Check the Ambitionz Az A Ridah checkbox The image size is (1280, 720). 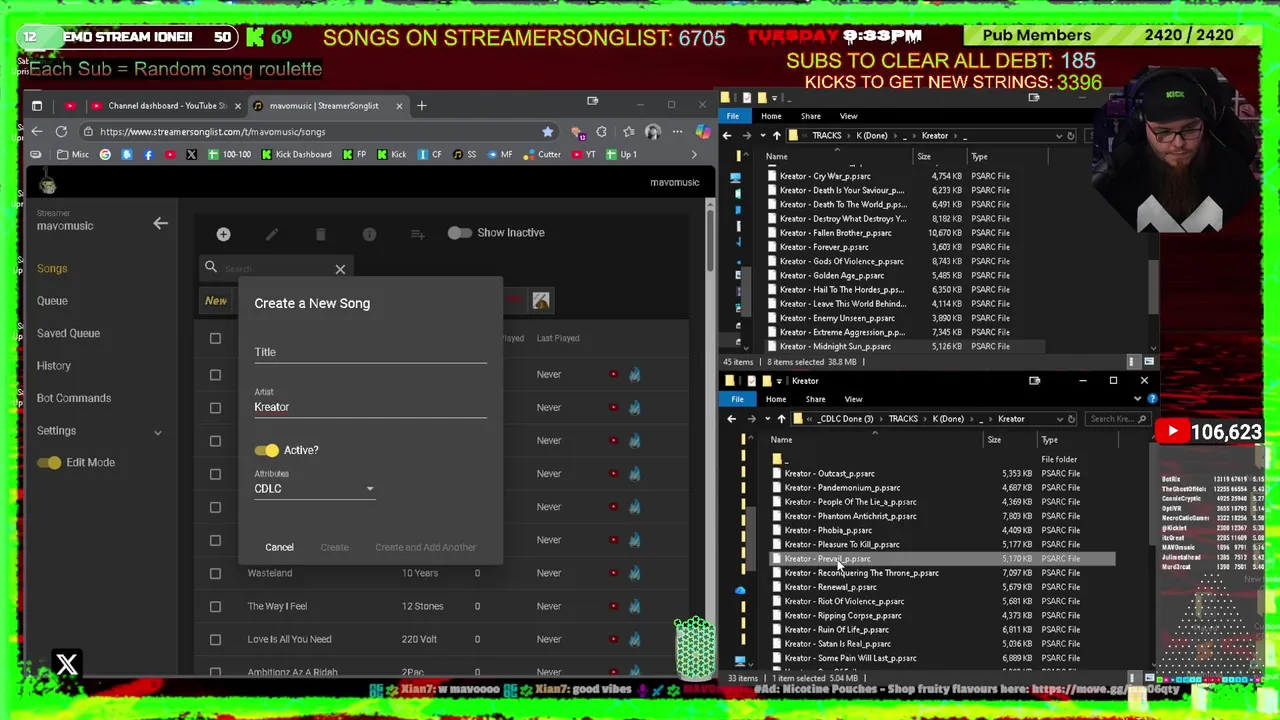(x=215, y=671)
